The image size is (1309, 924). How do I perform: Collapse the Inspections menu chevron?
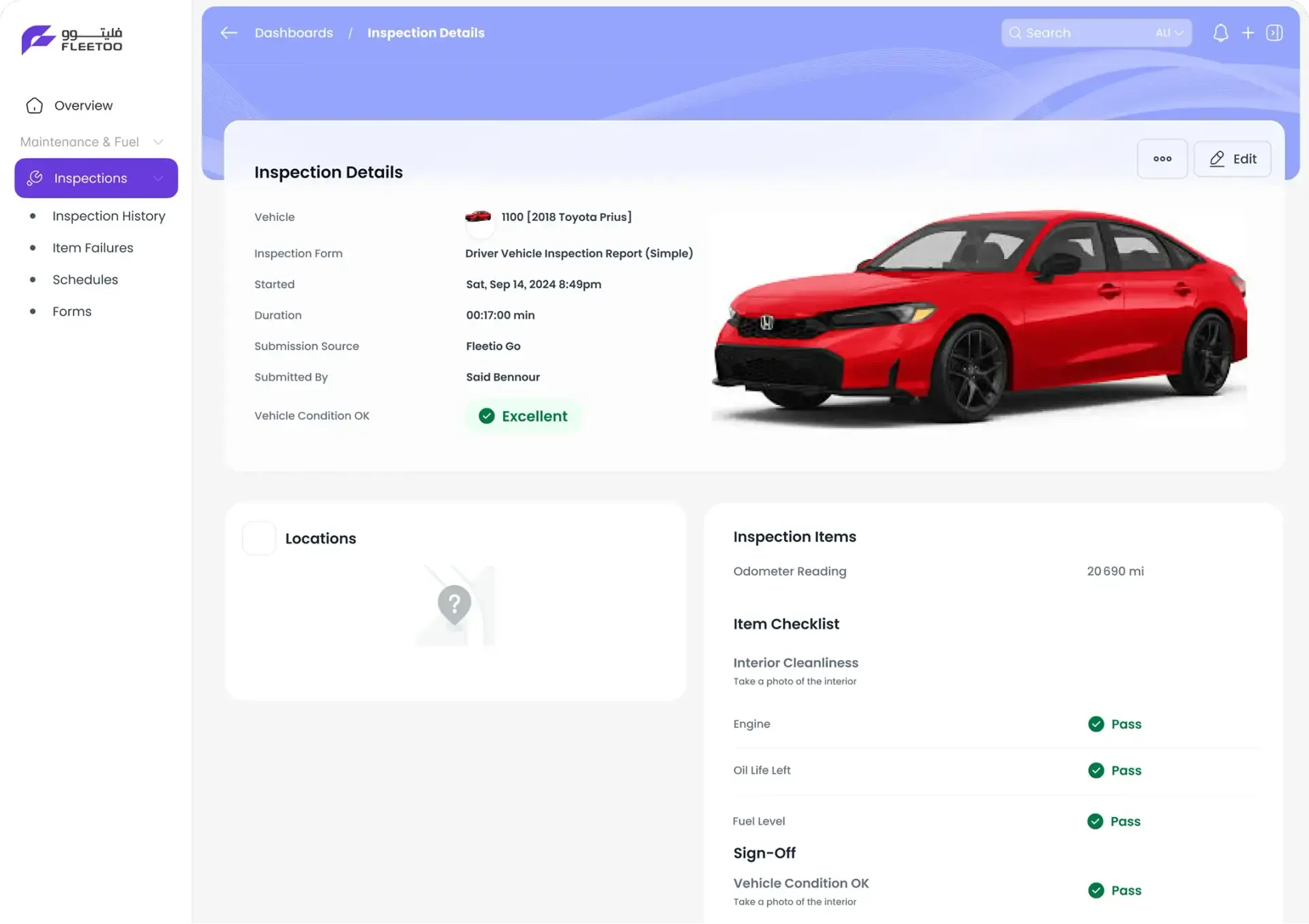158,178
